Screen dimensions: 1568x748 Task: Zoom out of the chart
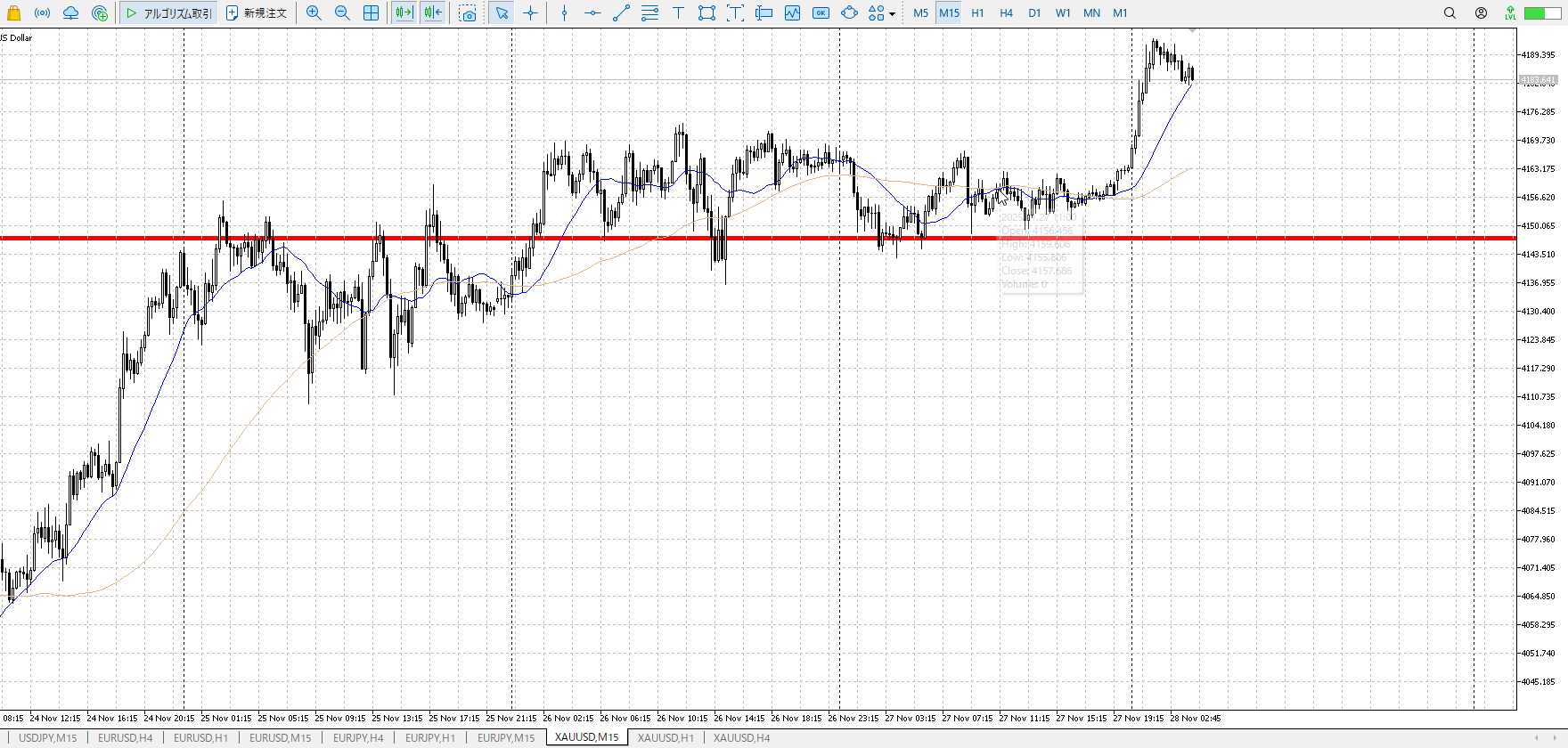pos(342,13)
